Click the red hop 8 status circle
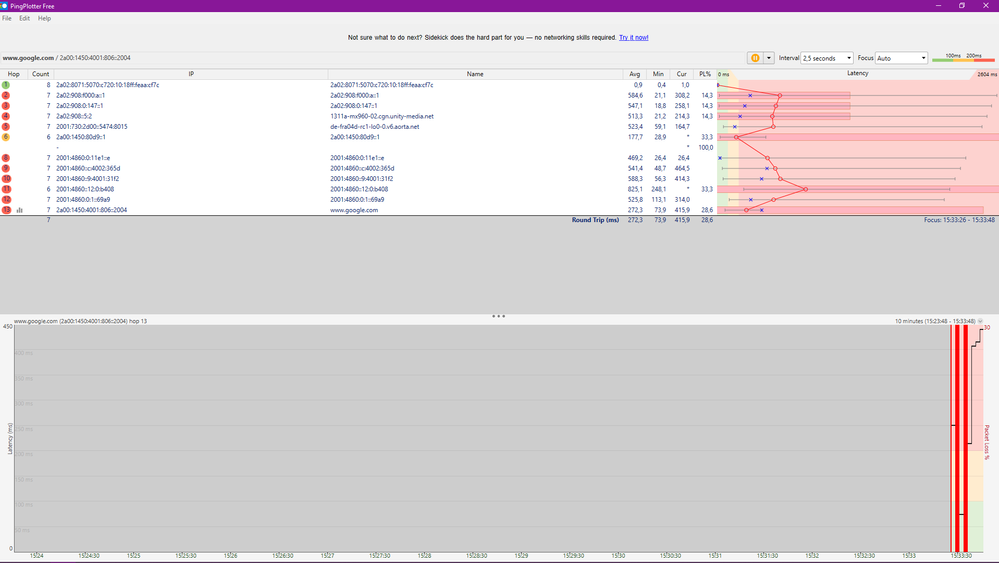This screenshot has height=563, width=999. pos(6,158)
